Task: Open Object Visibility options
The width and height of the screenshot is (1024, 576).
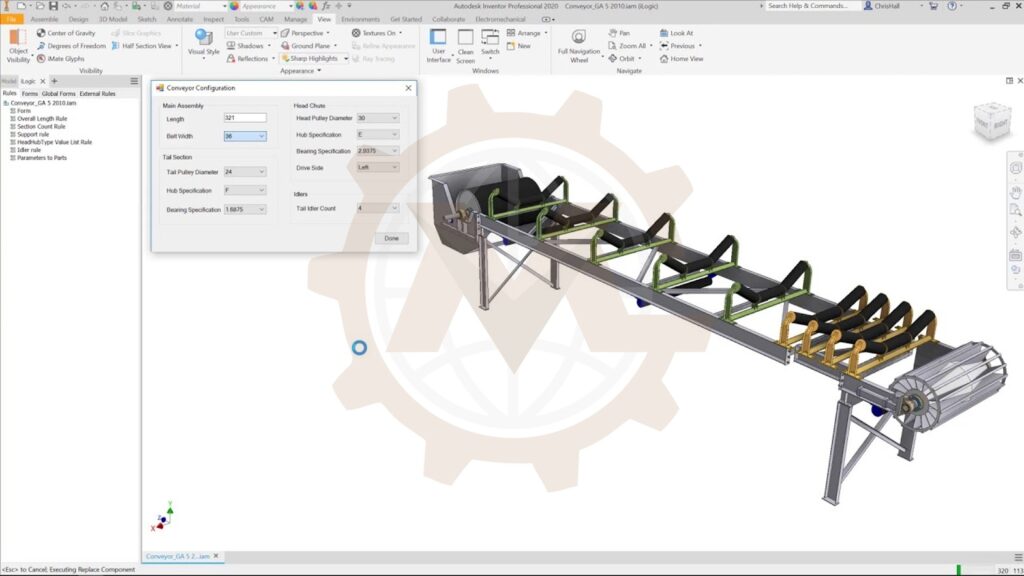Action: tap(18, 46)
